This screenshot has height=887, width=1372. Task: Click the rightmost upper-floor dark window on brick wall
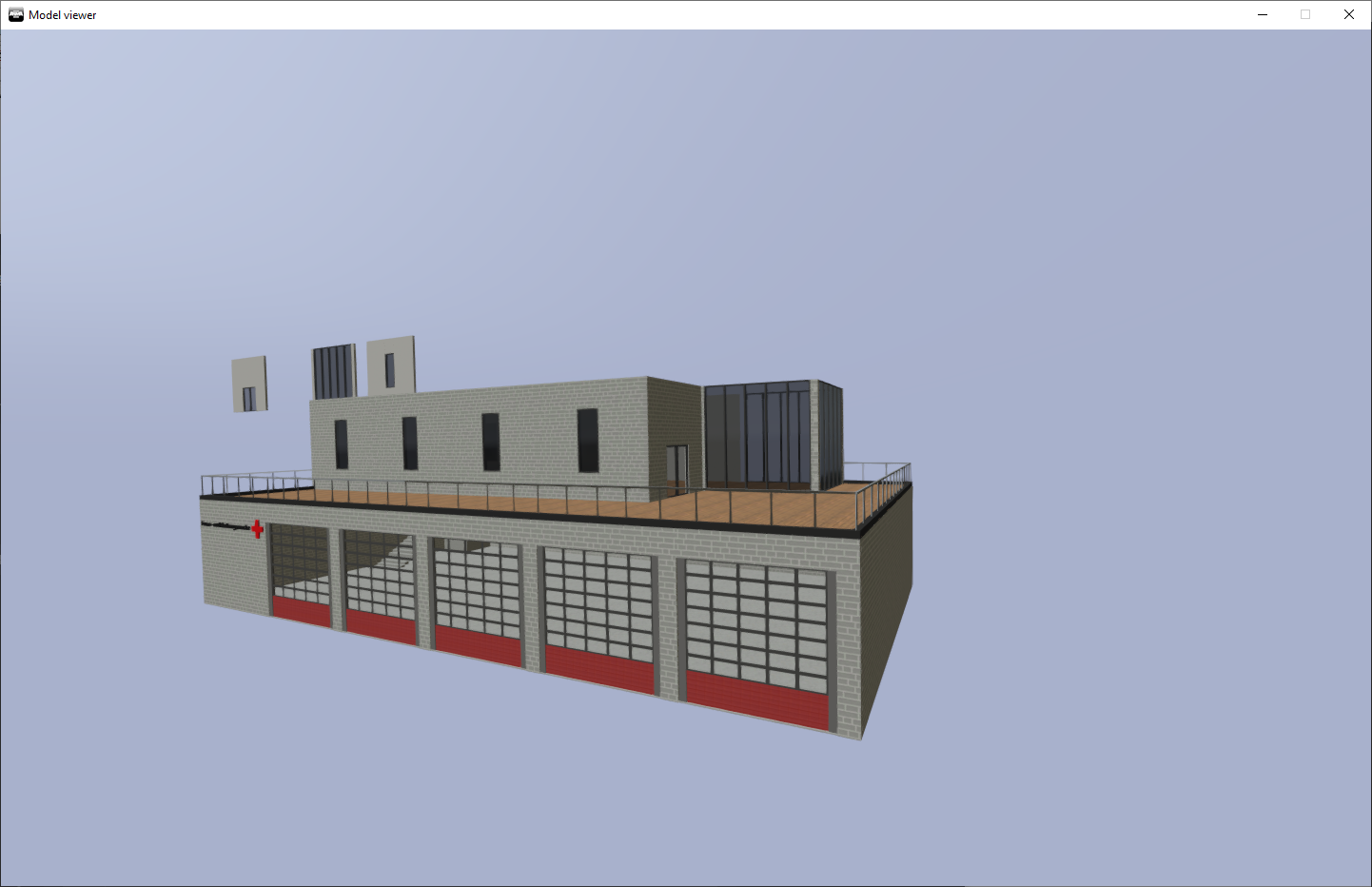point(588,440)
